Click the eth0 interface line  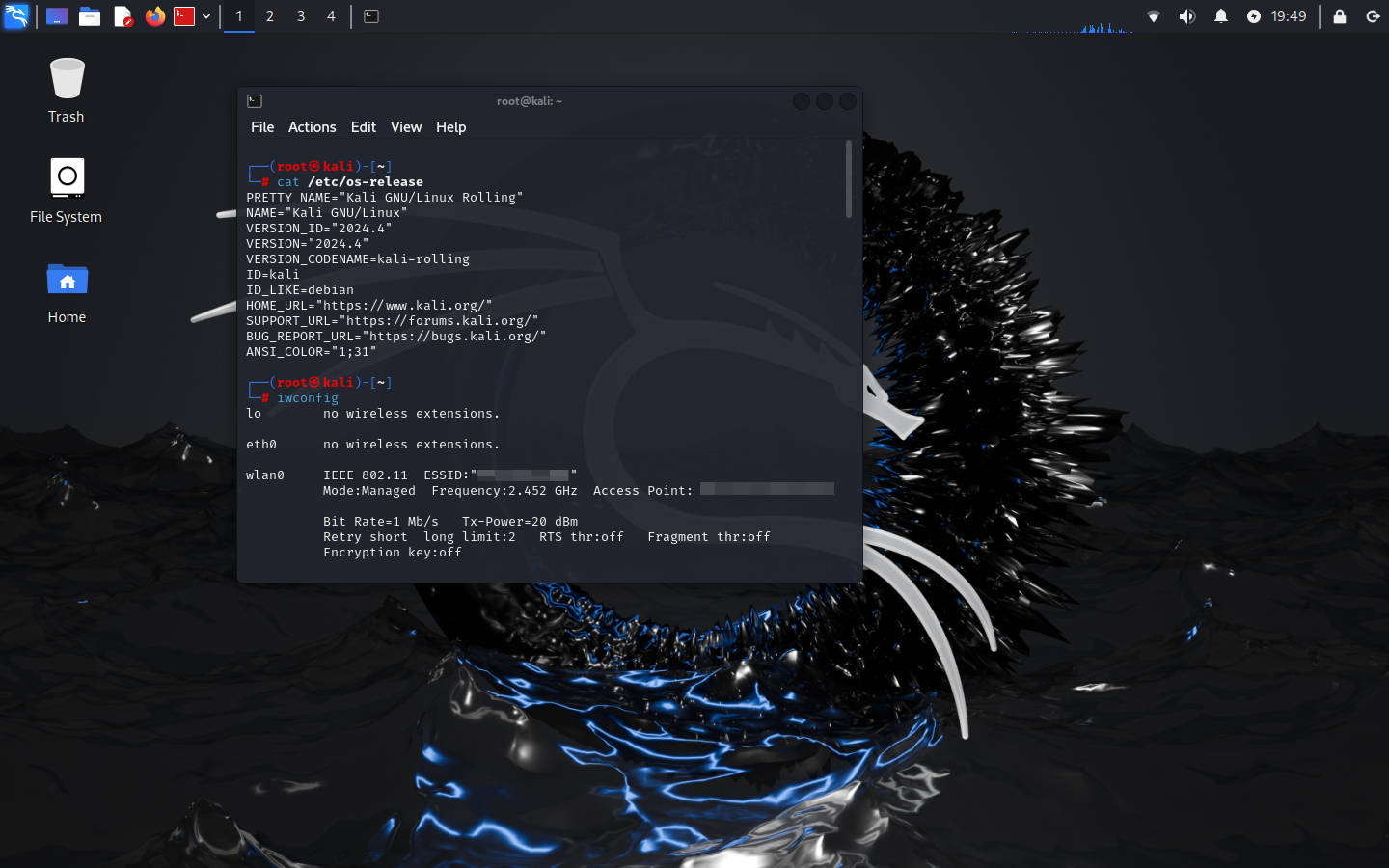coord(373,445)
